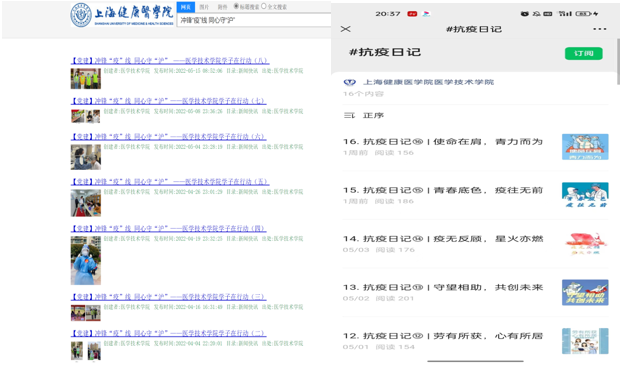Click the 16个内容 count text
The width and height of the screenshot is (629, 376).
pyautogui.click(x=363, y=94)
